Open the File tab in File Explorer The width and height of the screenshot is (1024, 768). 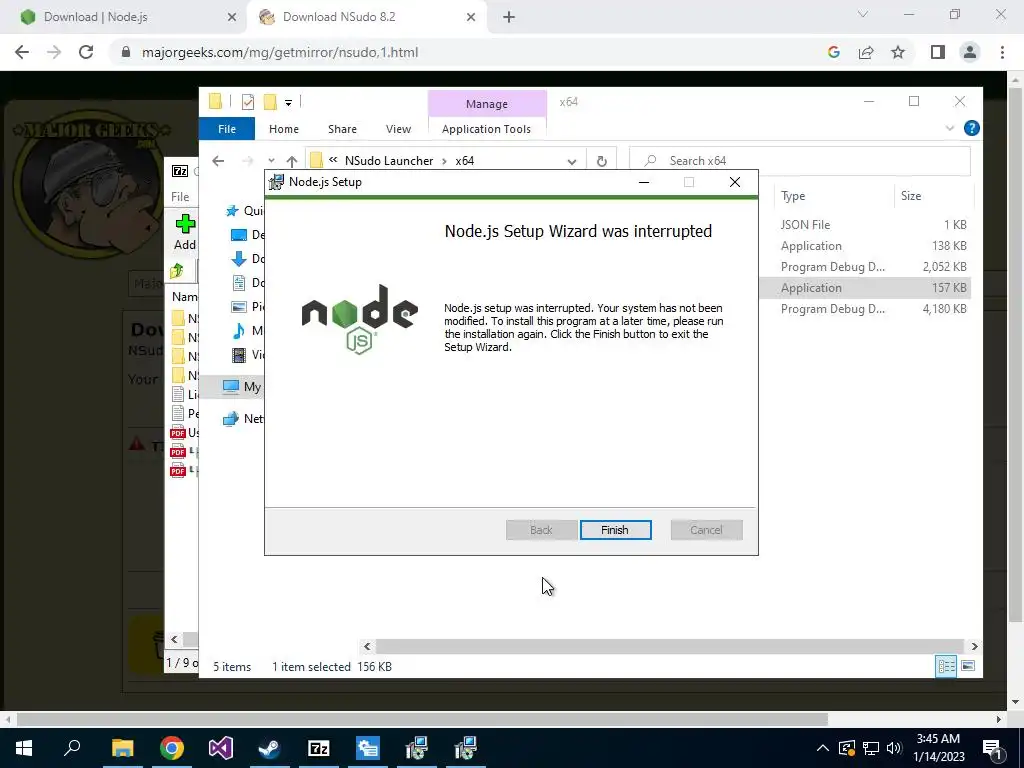[227, 129]
